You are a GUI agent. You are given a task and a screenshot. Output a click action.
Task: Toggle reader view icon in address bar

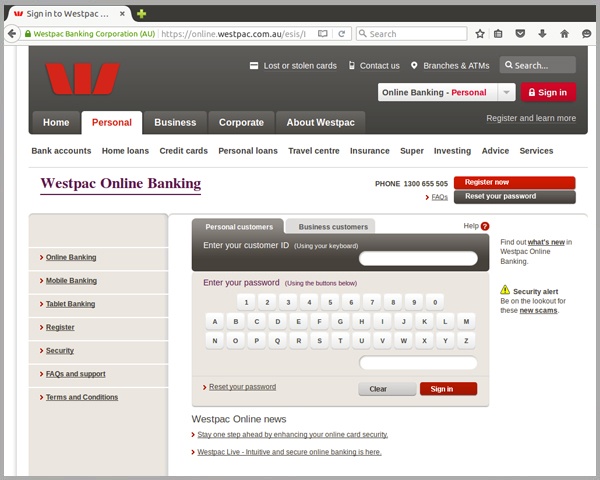[x=323, y=34]
